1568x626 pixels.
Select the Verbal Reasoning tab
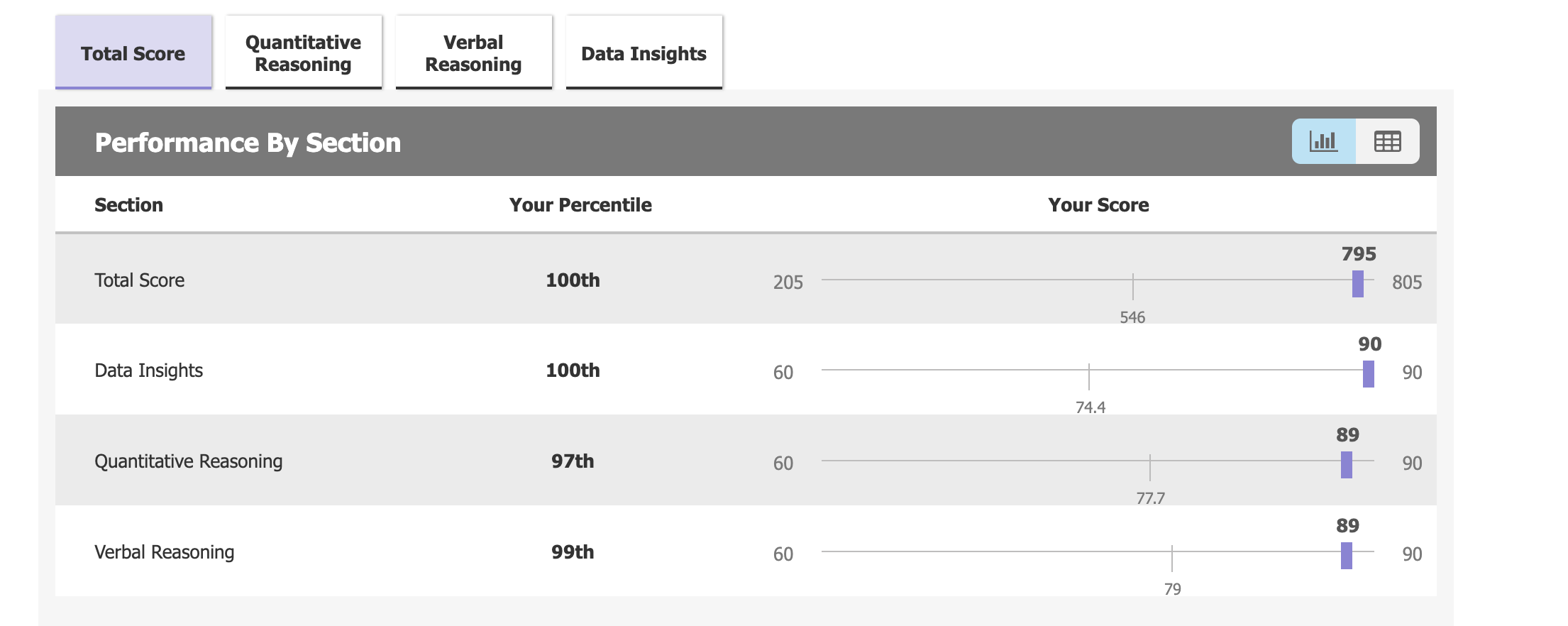(474, 53)
